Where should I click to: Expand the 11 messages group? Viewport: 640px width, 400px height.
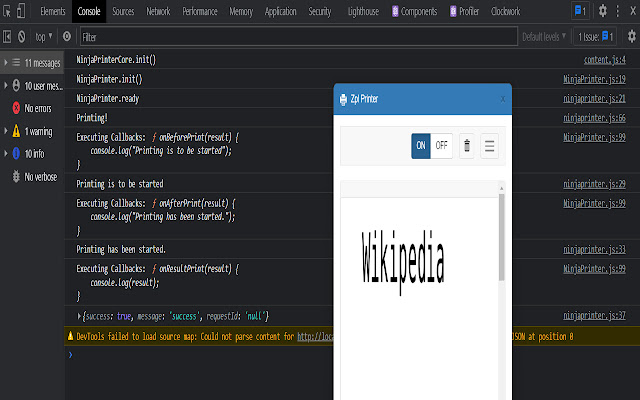6,62
